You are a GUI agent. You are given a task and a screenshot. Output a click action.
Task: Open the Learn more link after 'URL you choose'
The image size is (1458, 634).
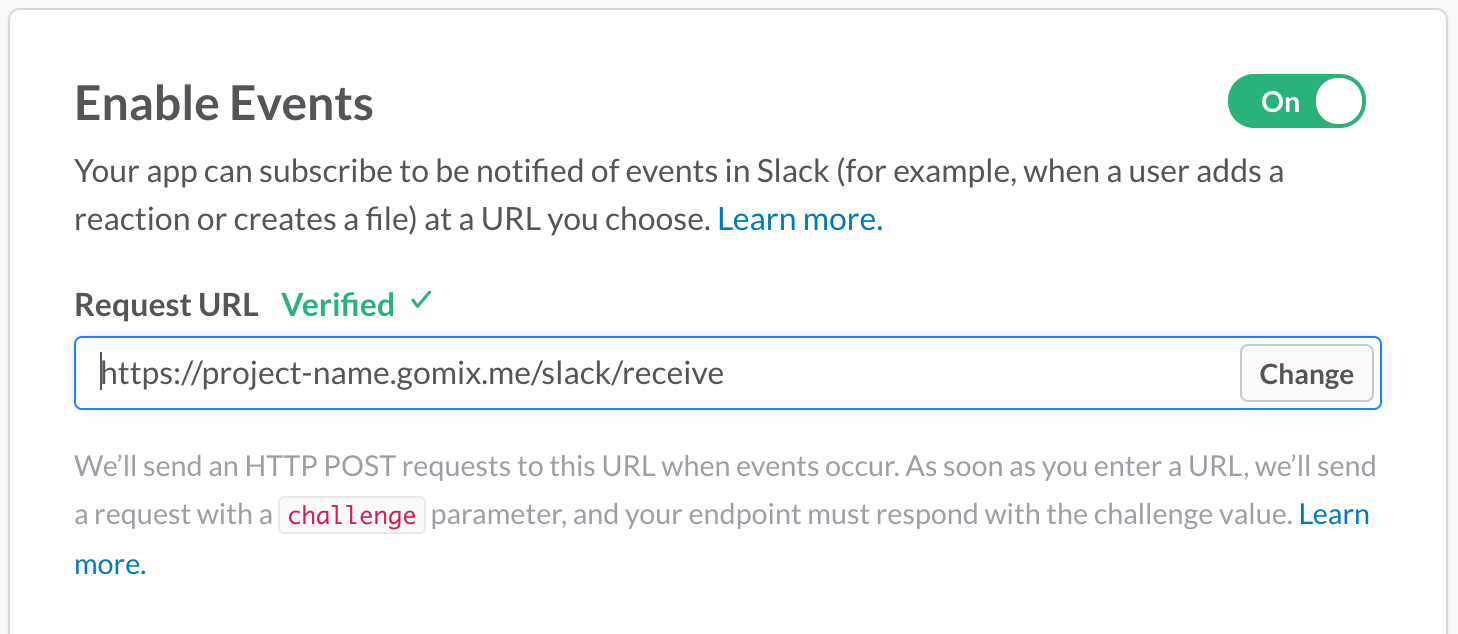point(800,220)
